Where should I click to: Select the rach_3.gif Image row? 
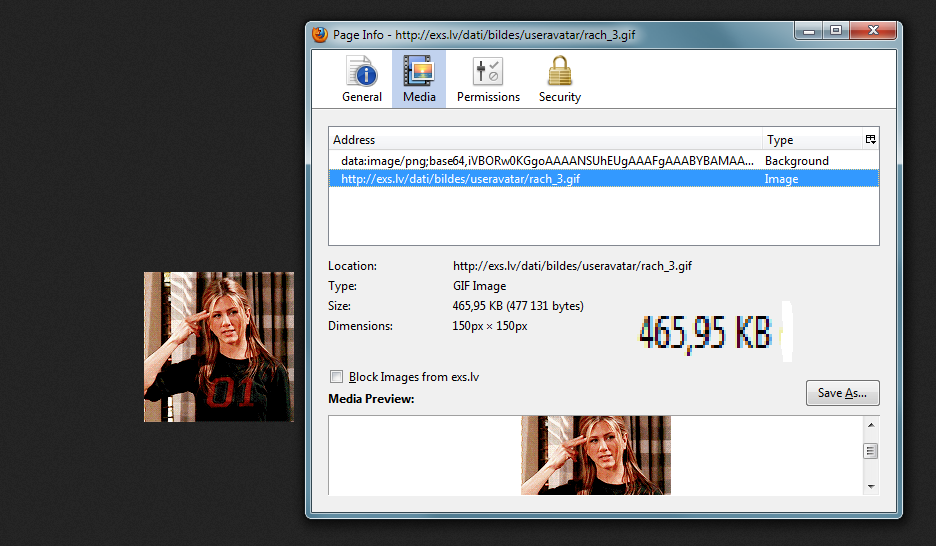coord(547,179)
